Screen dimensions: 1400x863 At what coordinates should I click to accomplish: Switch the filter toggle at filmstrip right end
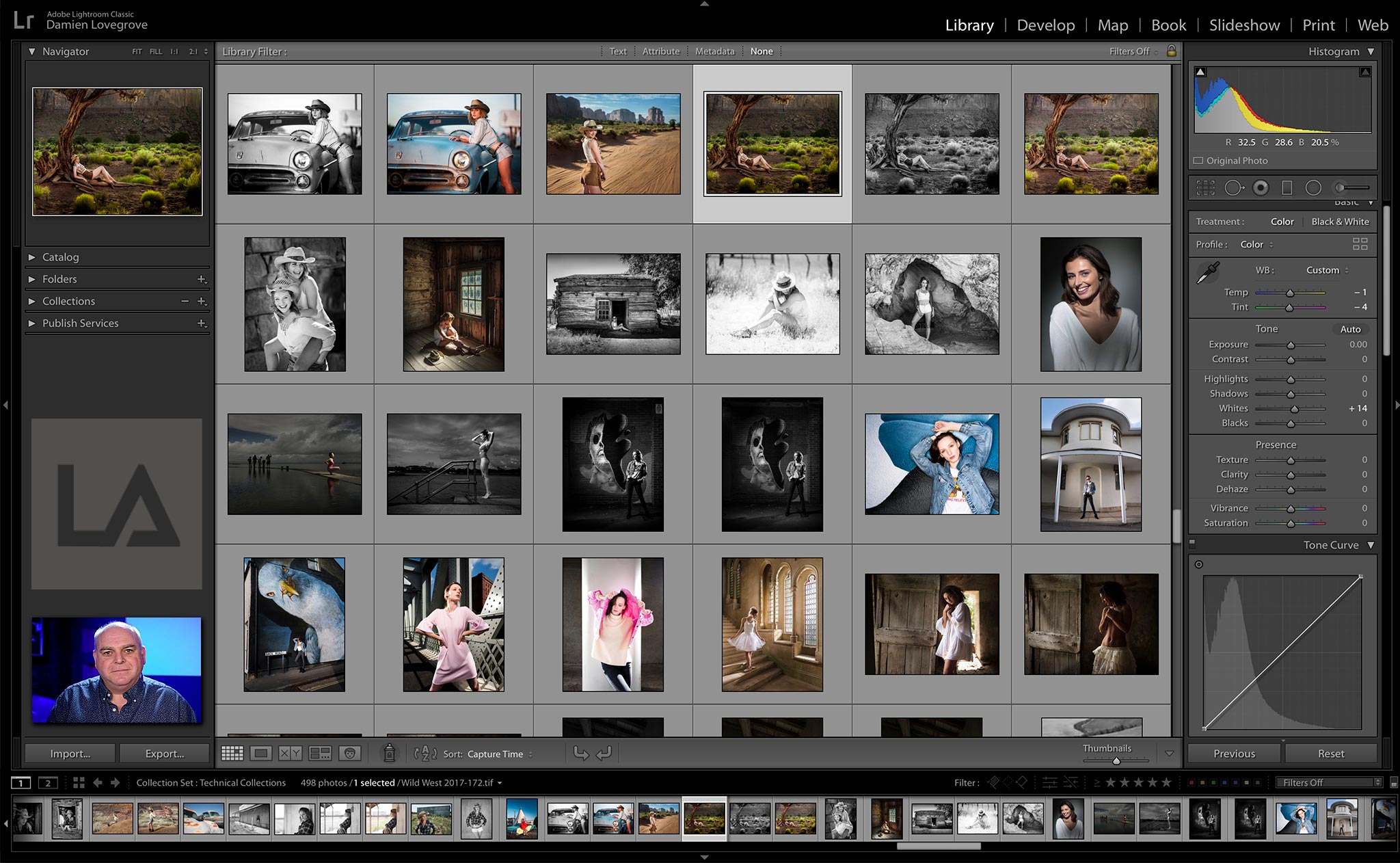pos(1394,782)
